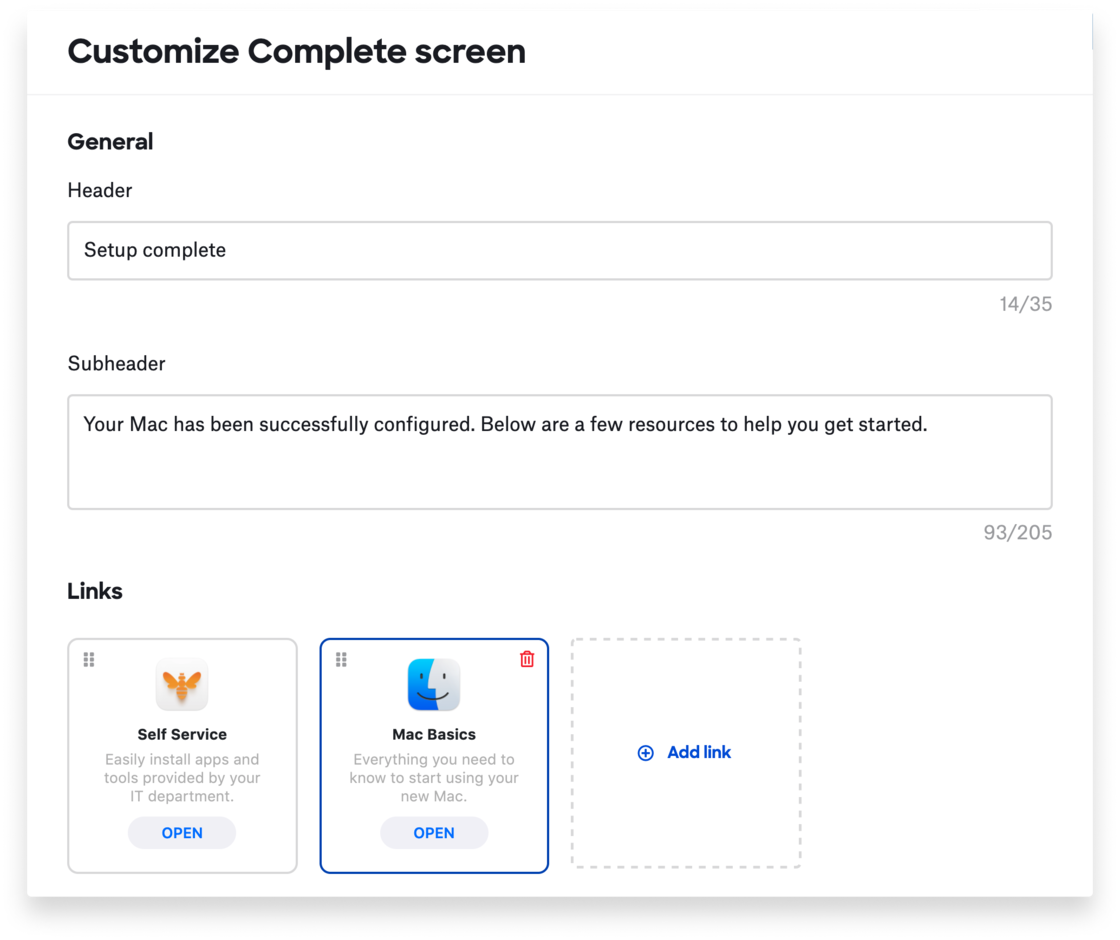Click the drag handle on the Mac Basics card
This screenshot has width=1120, height=940.
tap(341, 659)
